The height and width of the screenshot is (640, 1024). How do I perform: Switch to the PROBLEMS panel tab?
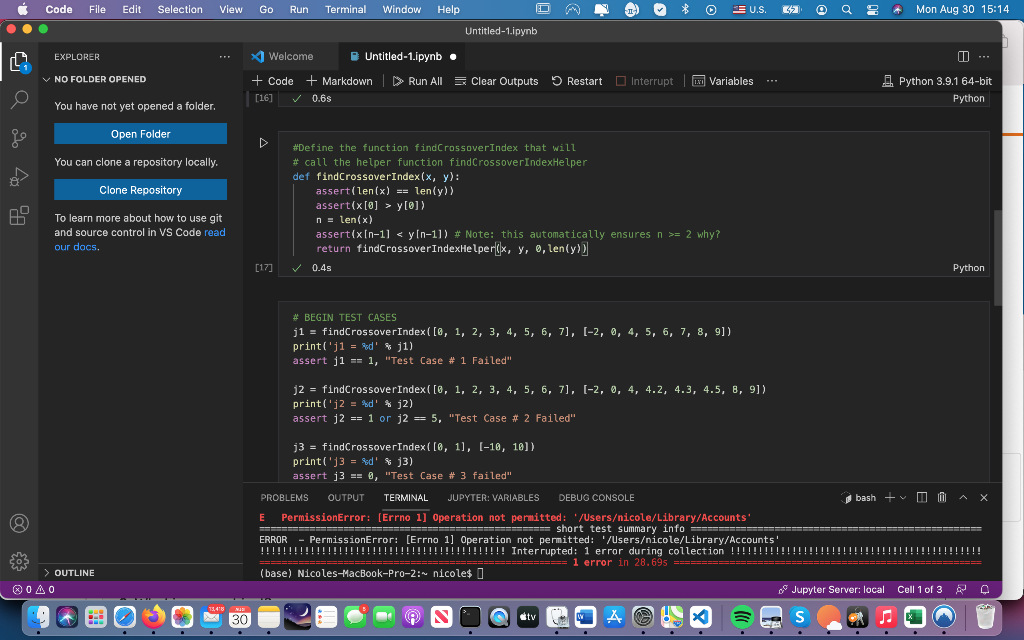(284, 497)
